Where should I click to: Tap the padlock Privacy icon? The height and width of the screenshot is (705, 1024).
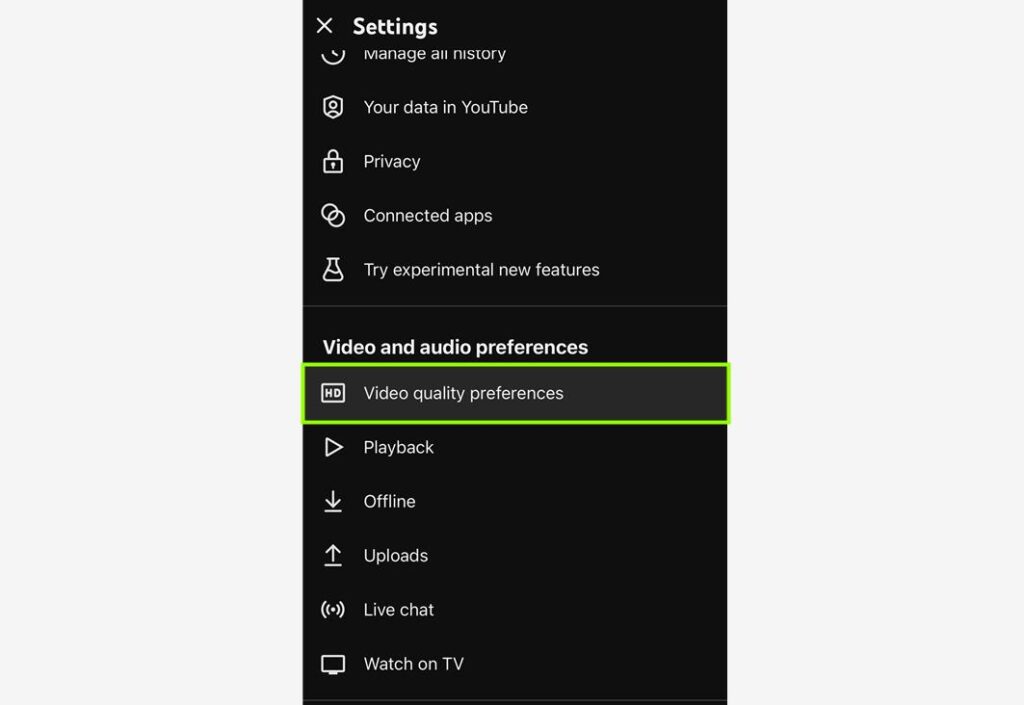coord(333,161)
